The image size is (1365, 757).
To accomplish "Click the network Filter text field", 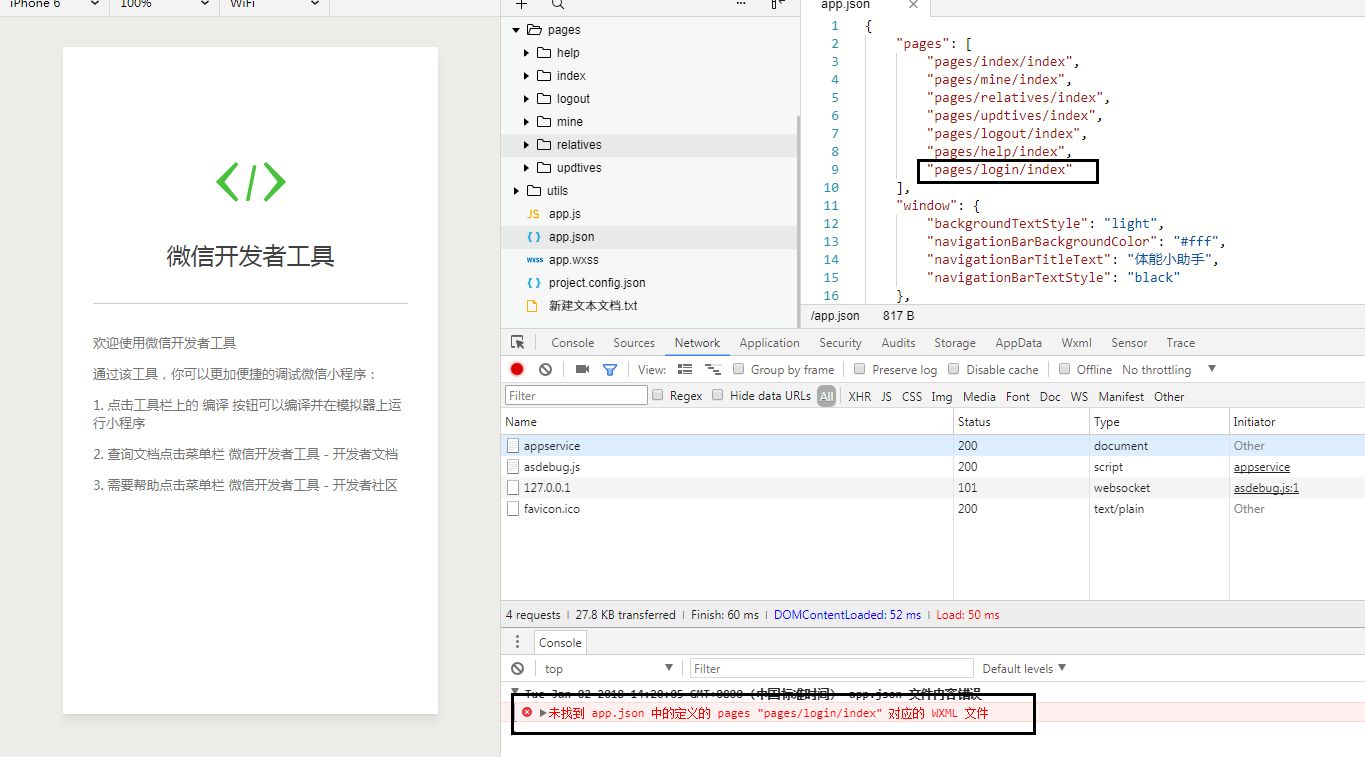I will 576,395.
